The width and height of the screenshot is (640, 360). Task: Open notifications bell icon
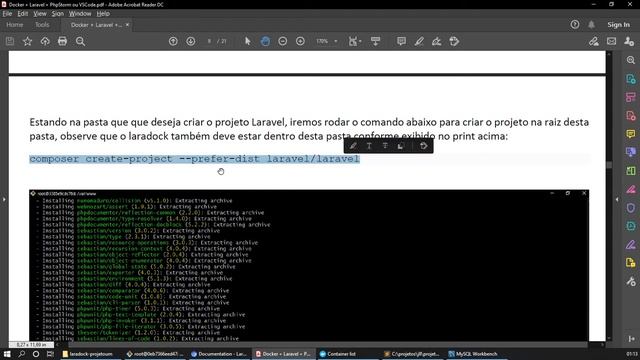[591, 24]
